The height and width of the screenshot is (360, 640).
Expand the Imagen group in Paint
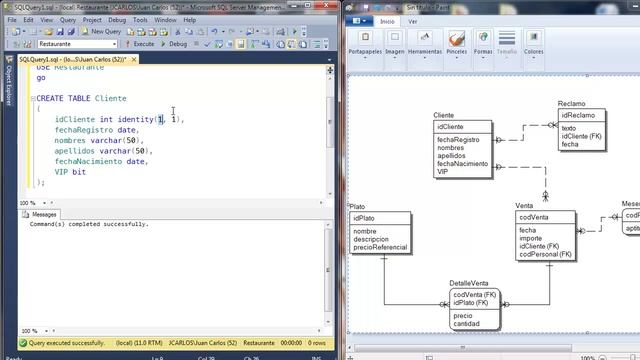pyautogui.click(x=394, y=58)
